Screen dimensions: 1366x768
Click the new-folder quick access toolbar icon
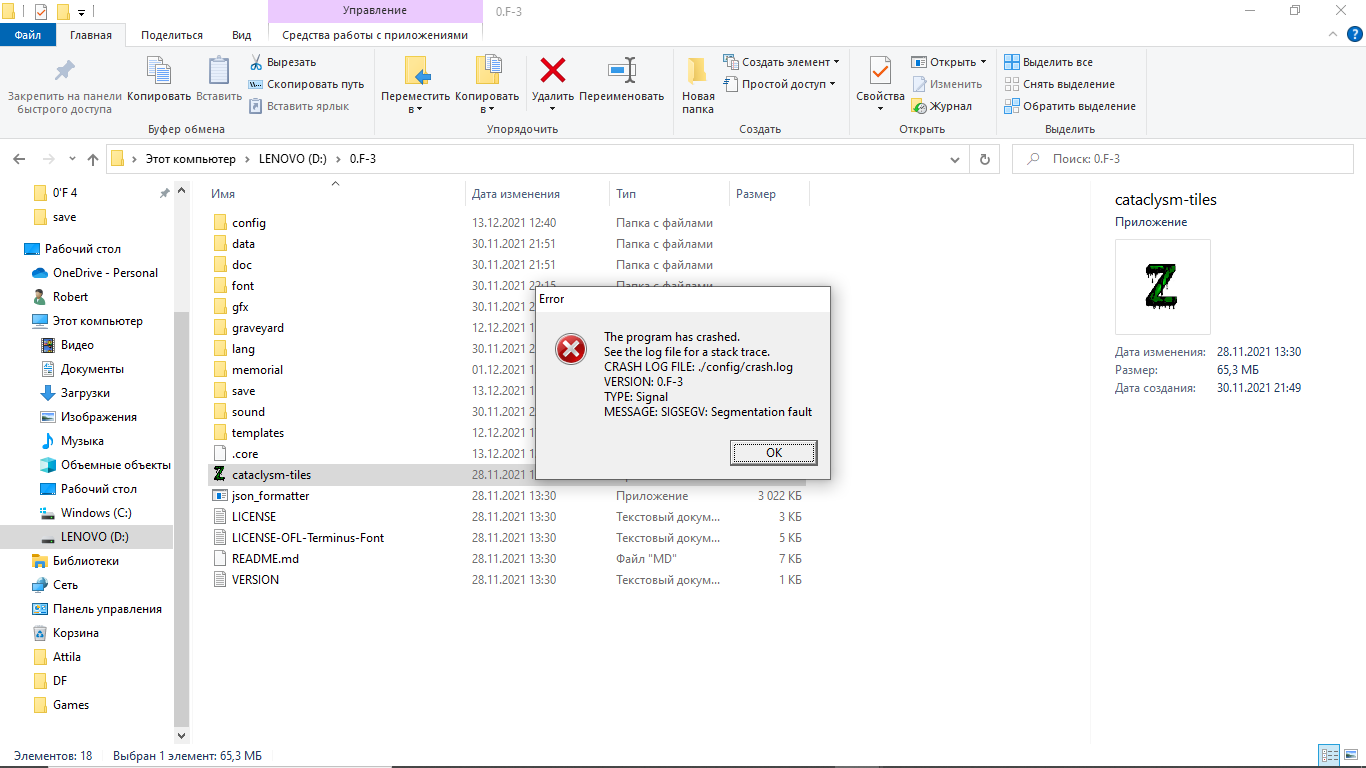coord(63,12)
